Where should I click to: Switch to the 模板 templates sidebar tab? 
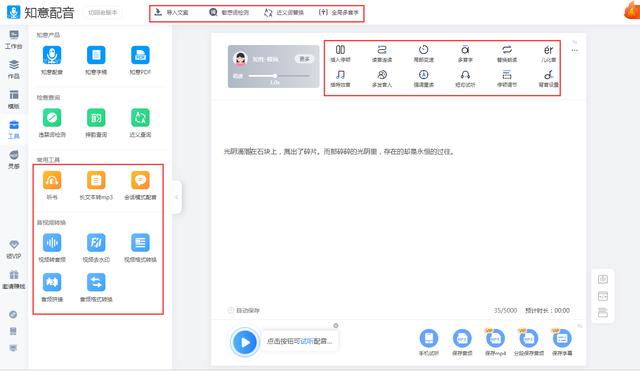(x=14, y=99)
